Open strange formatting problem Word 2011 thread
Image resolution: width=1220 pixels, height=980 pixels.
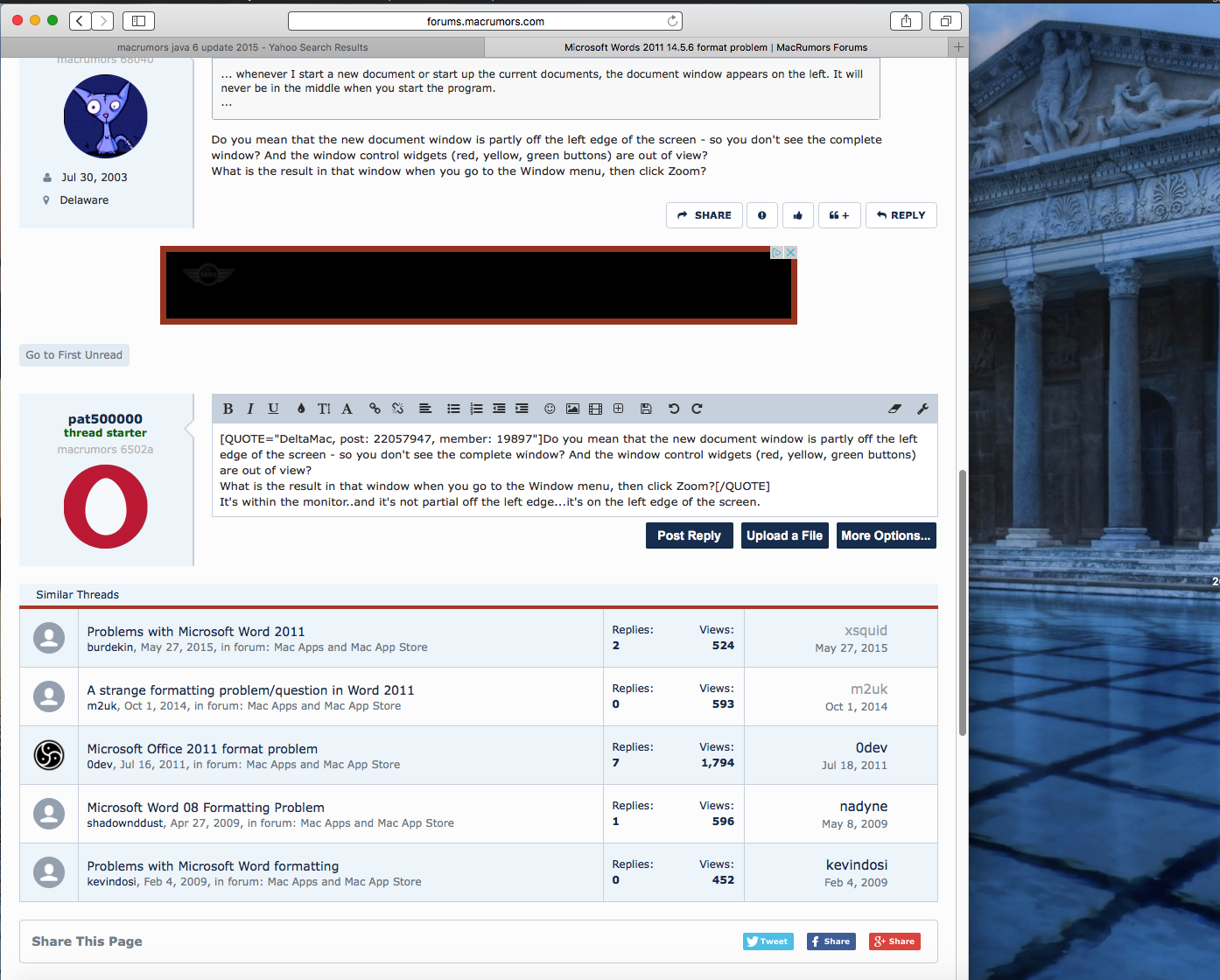click(x=250, y=690)
